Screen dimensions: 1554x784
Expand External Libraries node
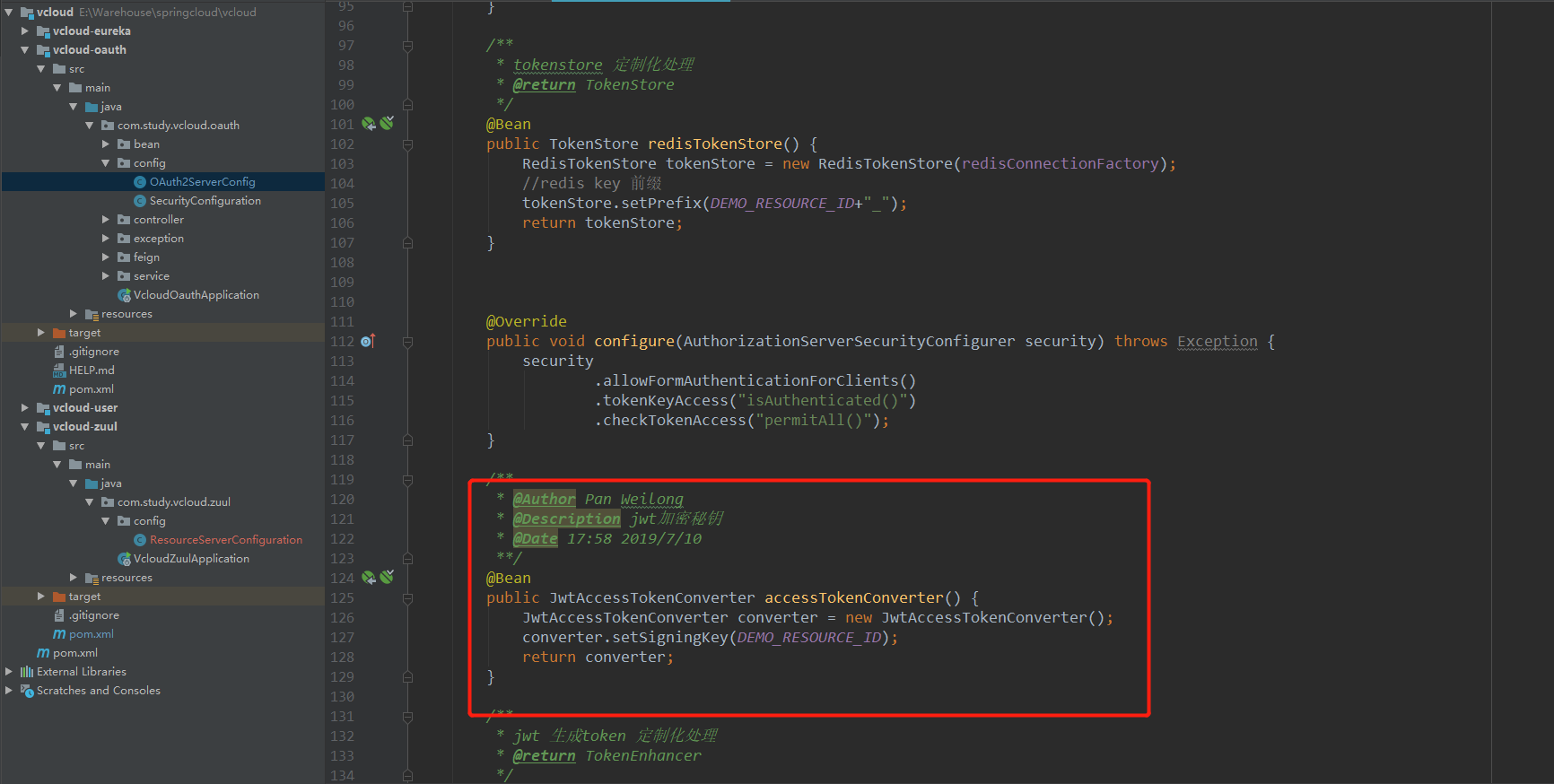coord(9,672)
